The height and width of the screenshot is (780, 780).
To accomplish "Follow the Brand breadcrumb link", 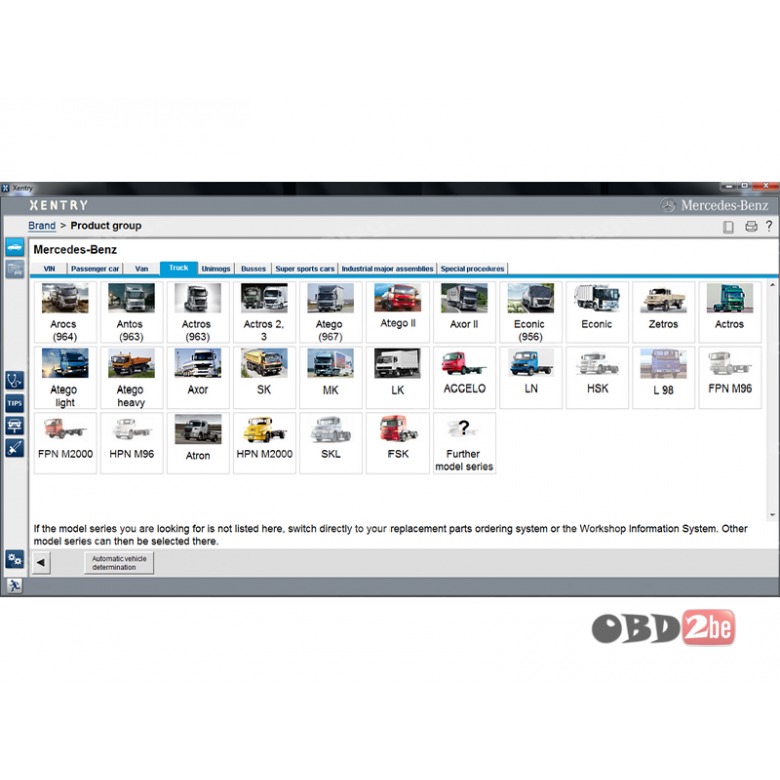I will tap(42, 226).
